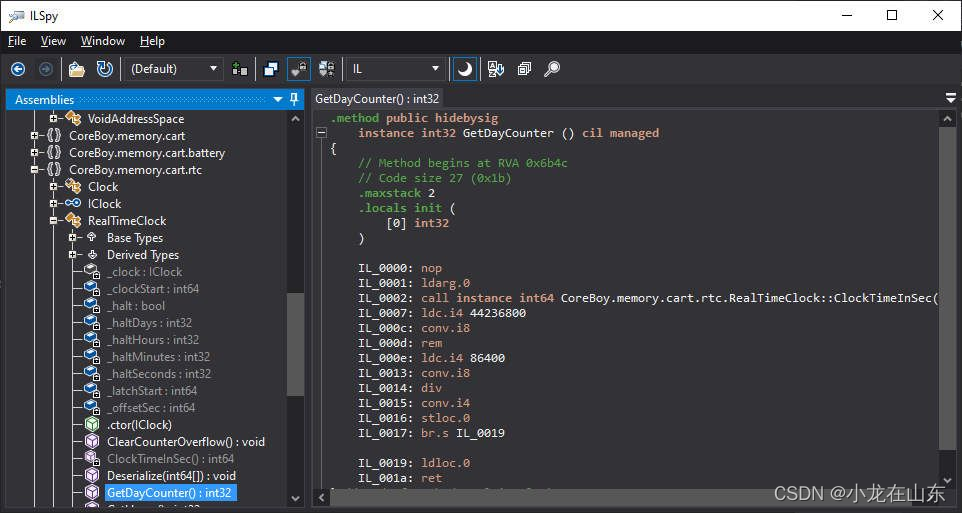Click the icon beside VoidAddressSpace
962x513 pixels.
point(73,118)
